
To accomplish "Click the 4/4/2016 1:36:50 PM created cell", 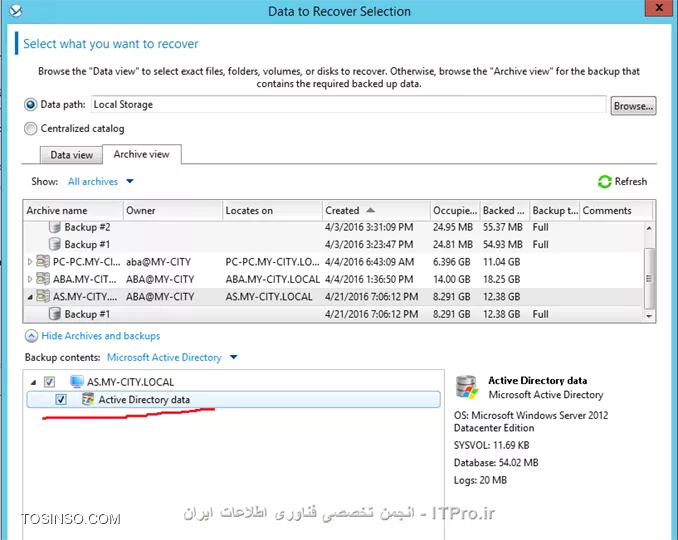I will tap(369, 279).
